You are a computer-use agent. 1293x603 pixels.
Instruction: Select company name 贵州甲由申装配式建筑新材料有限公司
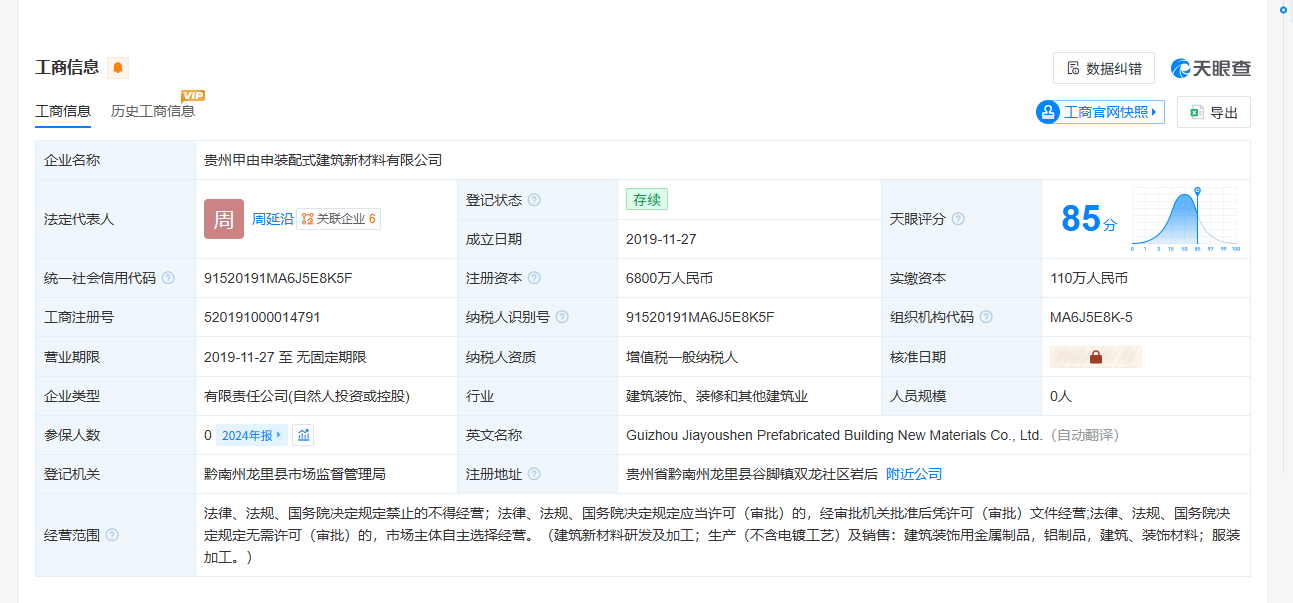pos(323,160)
